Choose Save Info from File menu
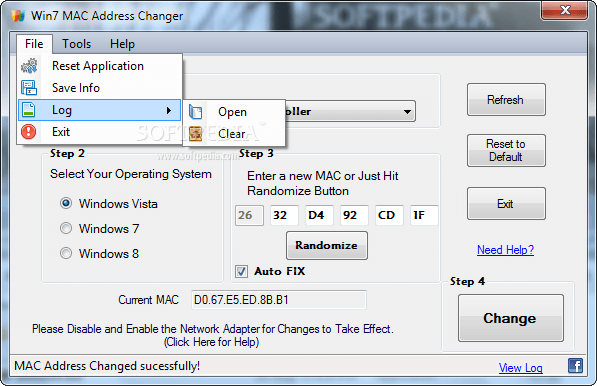 [99, 88]
